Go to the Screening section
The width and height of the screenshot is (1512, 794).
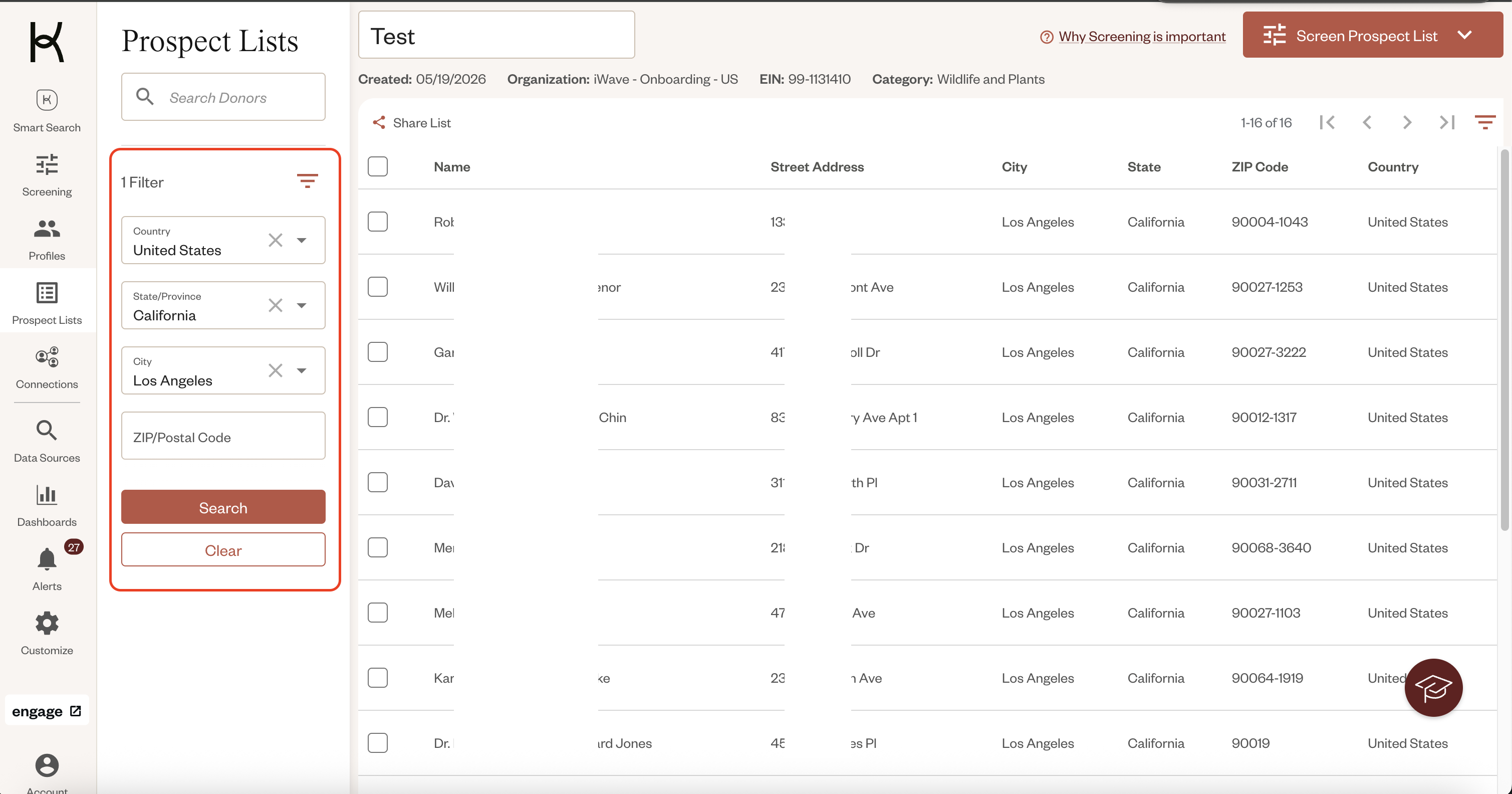click(x=47, y=175)
